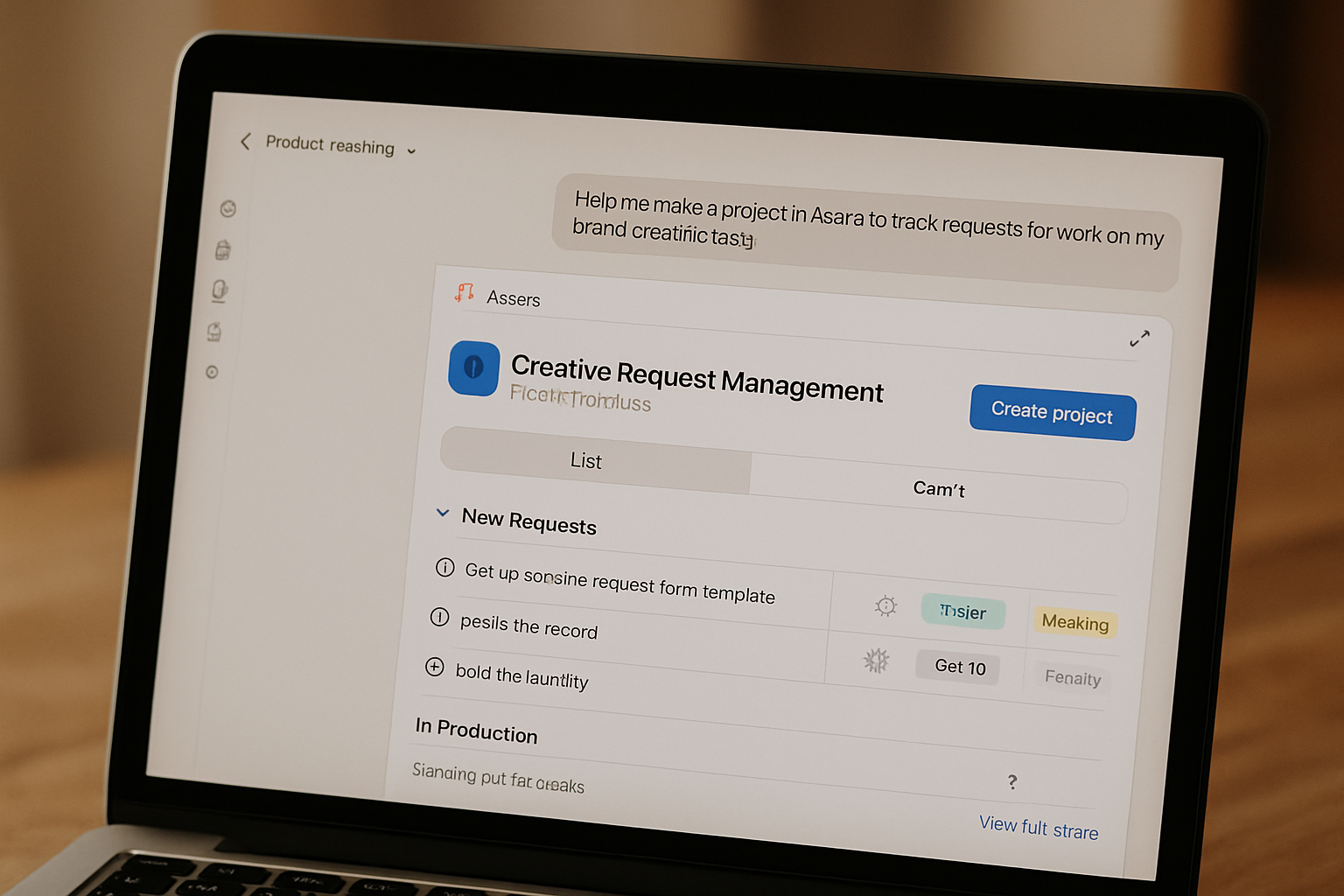
Task: Toggle the info circle next to pesils the record
Action: click(x=440, y=618)
